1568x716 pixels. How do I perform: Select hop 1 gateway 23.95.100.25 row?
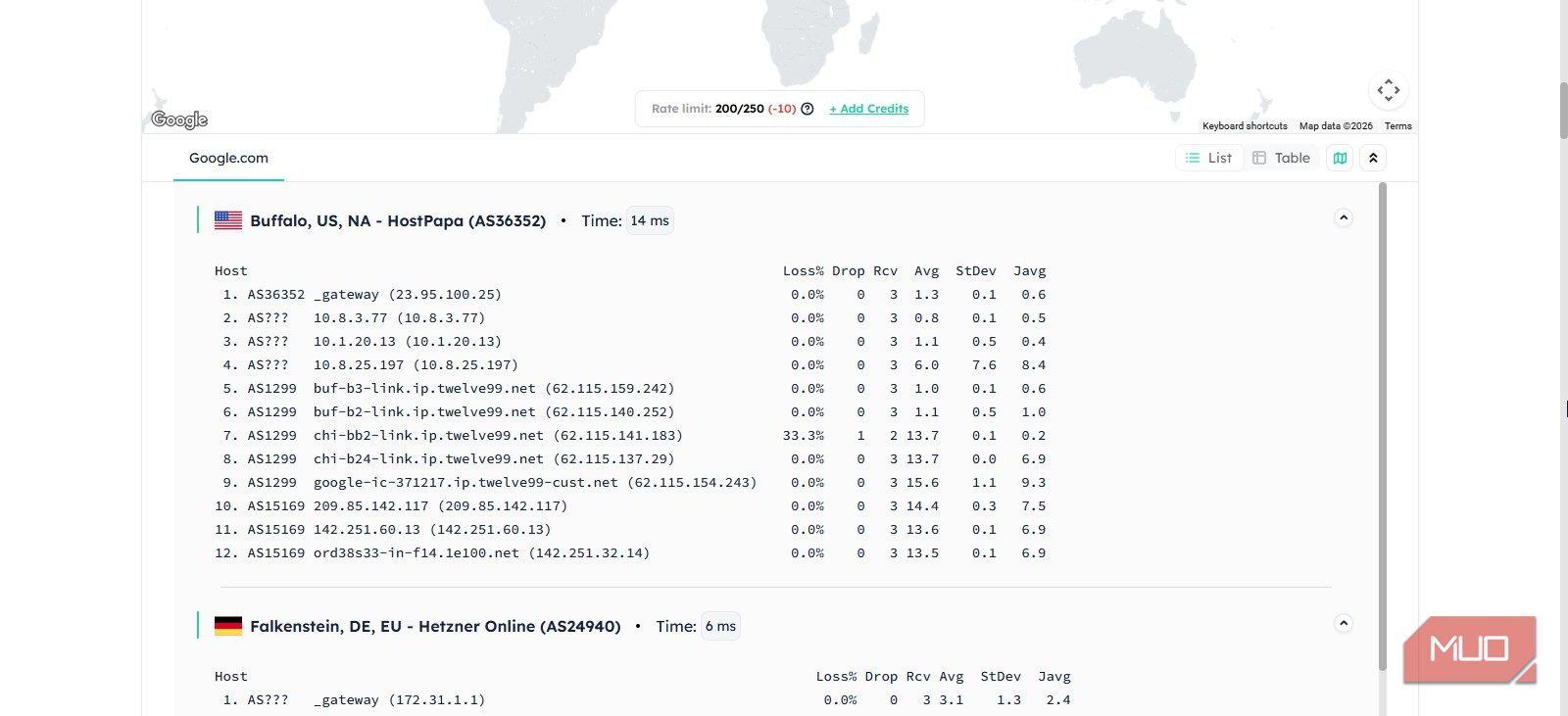(630, 295)
